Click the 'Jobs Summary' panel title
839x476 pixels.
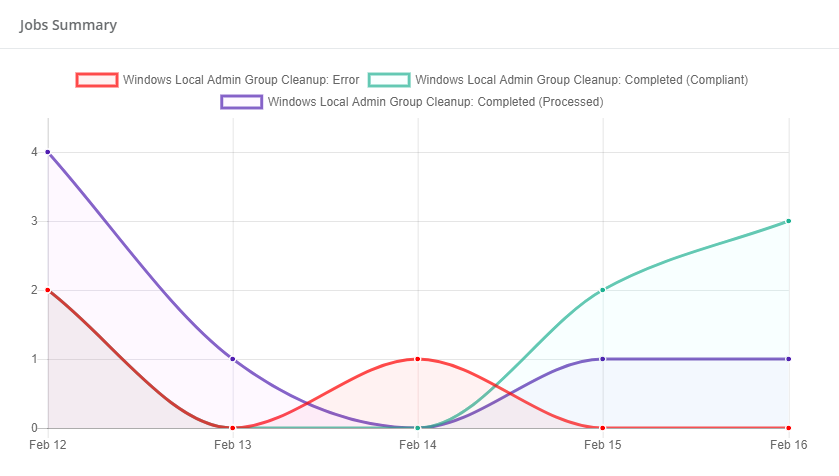[68, 25]
